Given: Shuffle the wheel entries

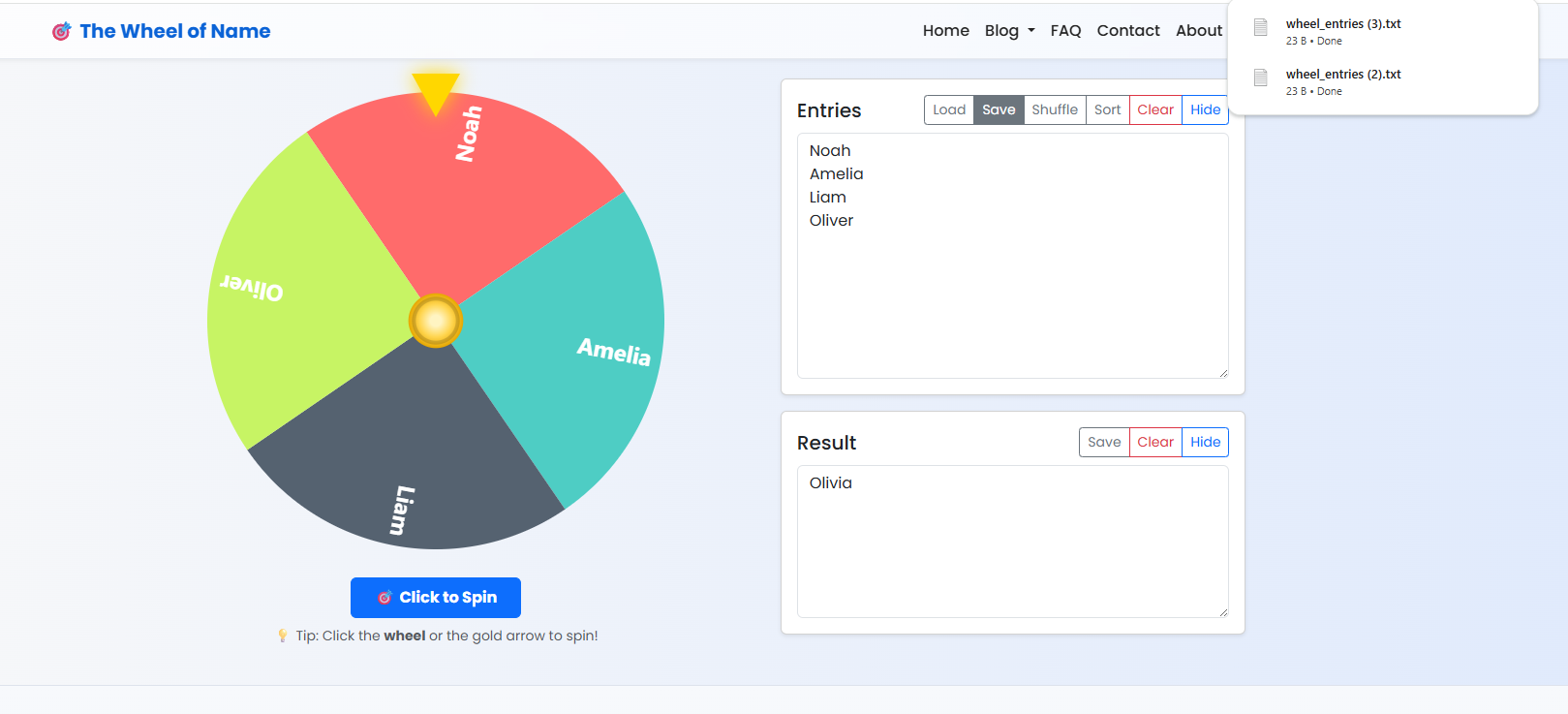Looking at the screenshot, I should [x=1054, y=109].
